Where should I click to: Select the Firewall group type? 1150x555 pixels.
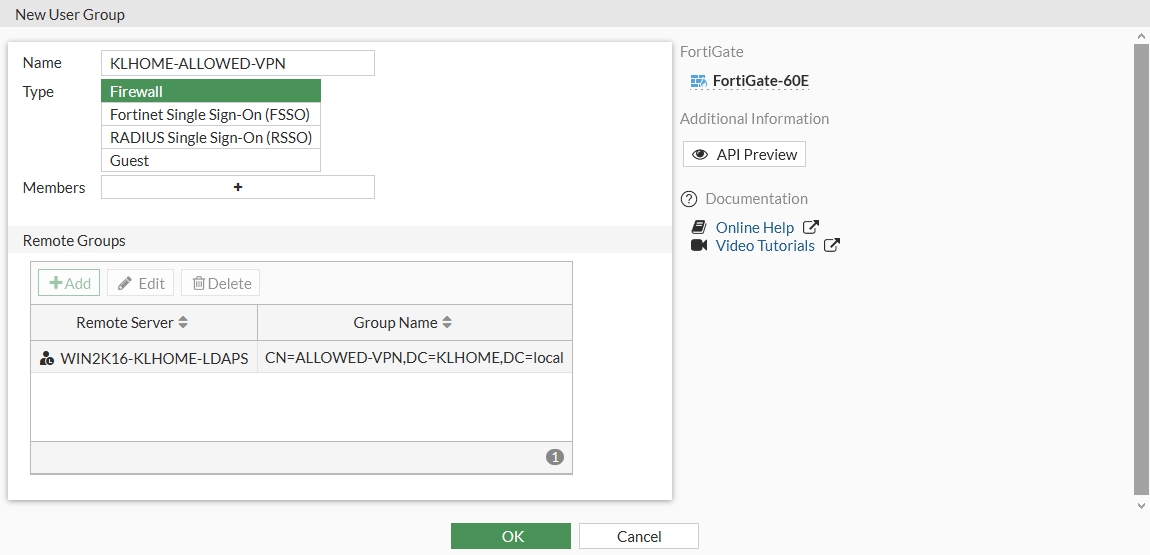(x=211, y=92)
